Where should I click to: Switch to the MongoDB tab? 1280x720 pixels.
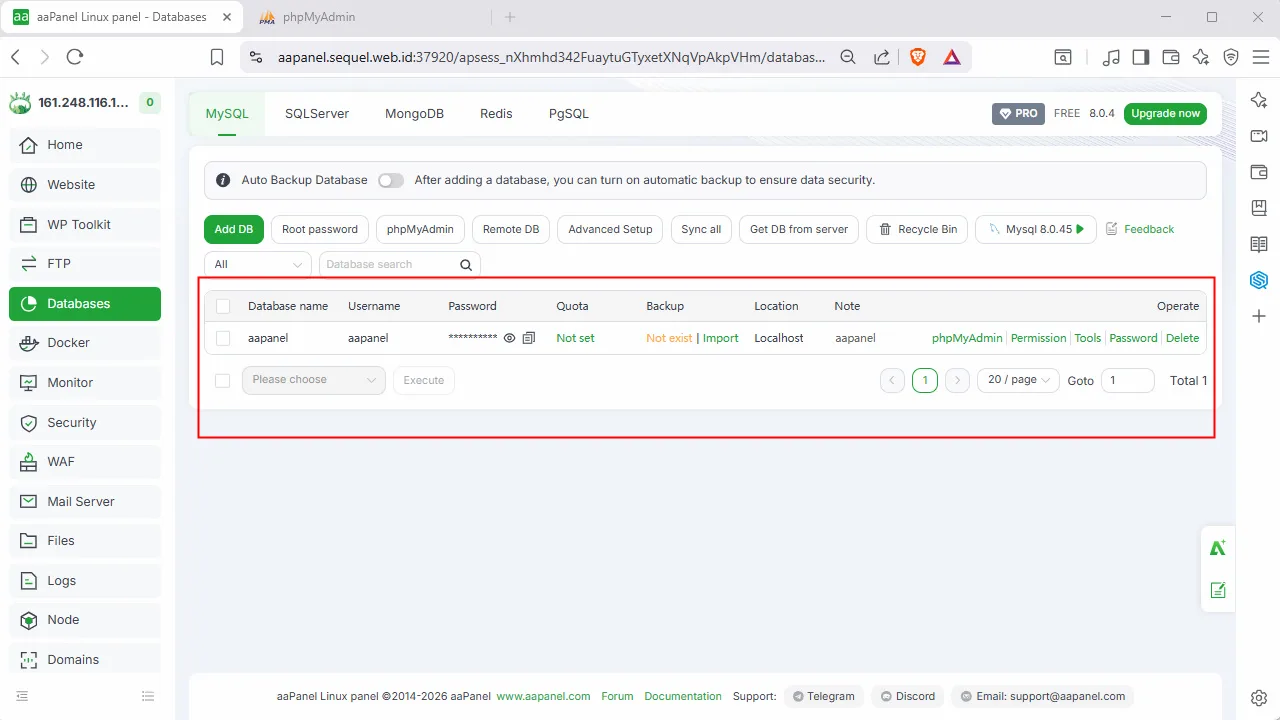point(414,114)
